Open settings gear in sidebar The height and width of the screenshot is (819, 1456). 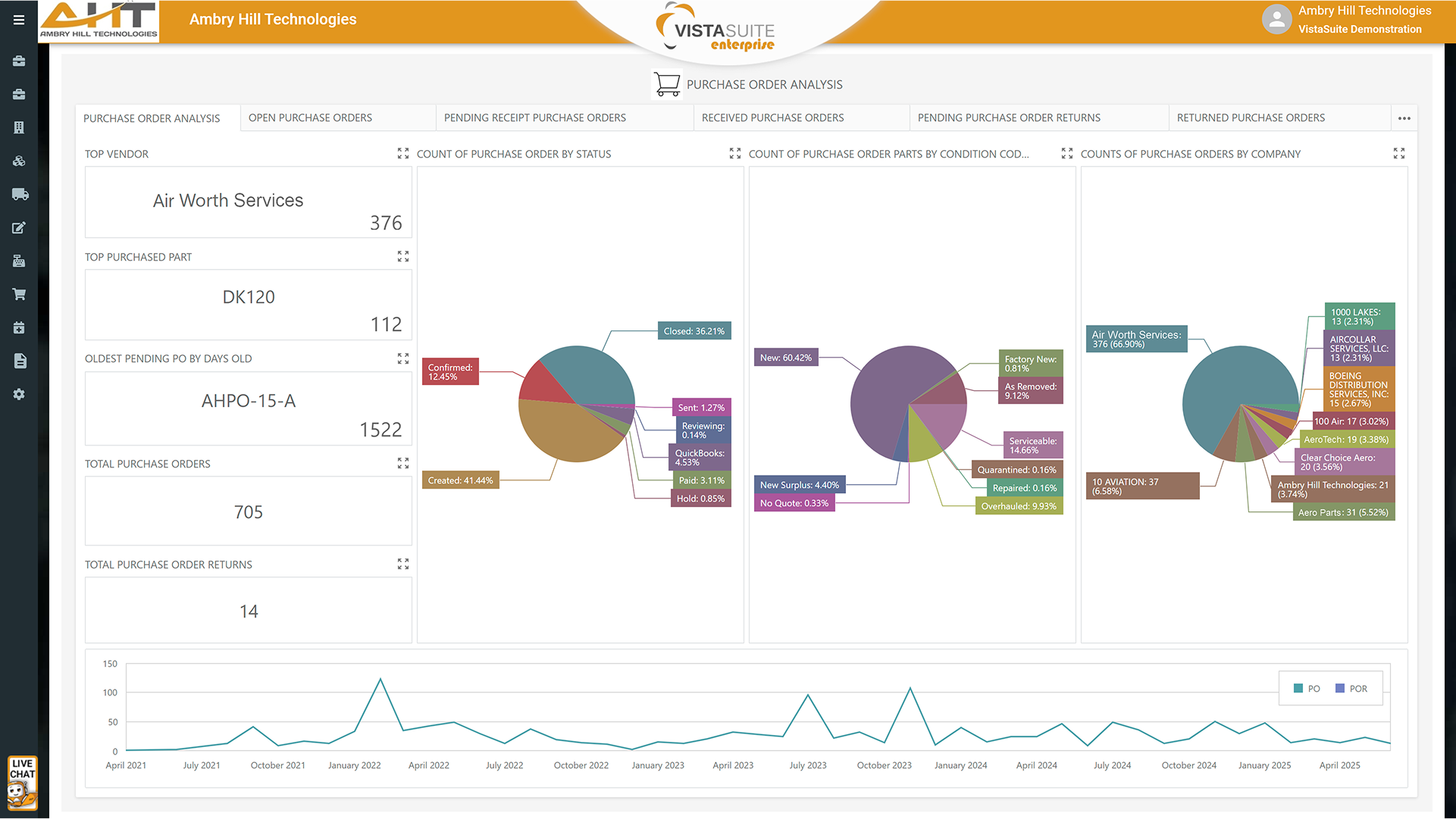pos(19,394)
